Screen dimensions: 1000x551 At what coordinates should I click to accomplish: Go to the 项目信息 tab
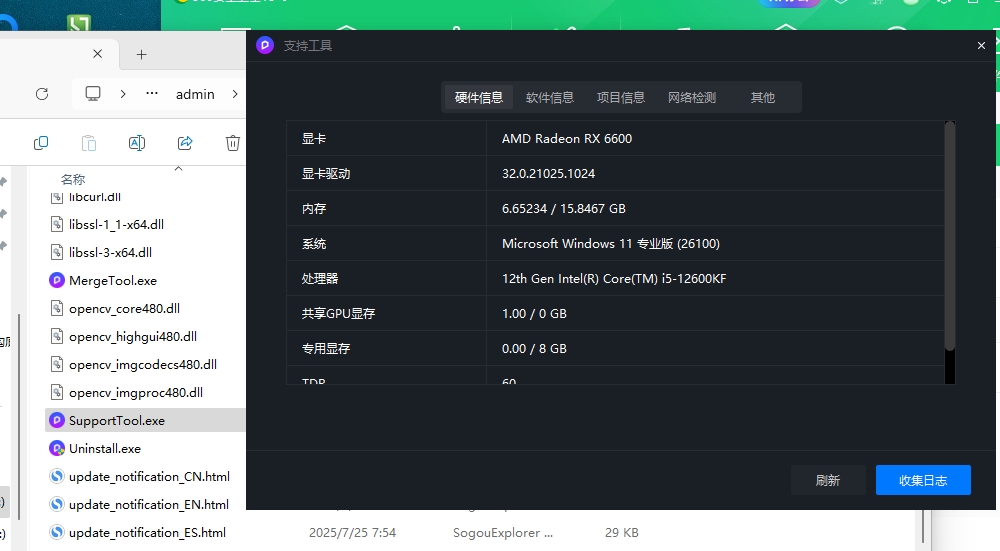point(621,97)
